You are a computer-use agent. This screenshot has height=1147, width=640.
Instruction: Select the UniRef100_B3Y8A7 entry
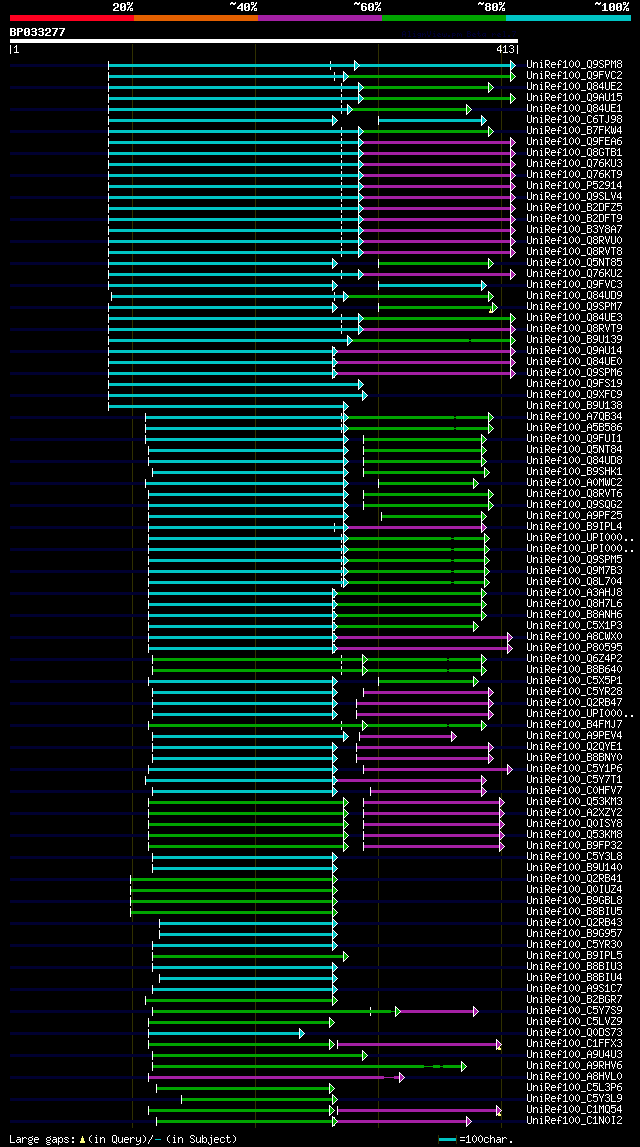574,229
